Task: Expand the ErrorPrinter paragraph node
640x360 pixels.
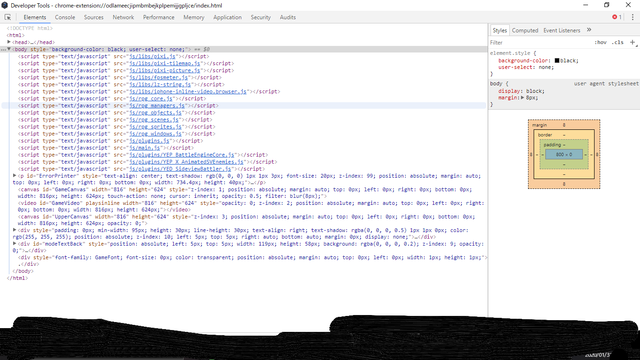Action: 15,176
